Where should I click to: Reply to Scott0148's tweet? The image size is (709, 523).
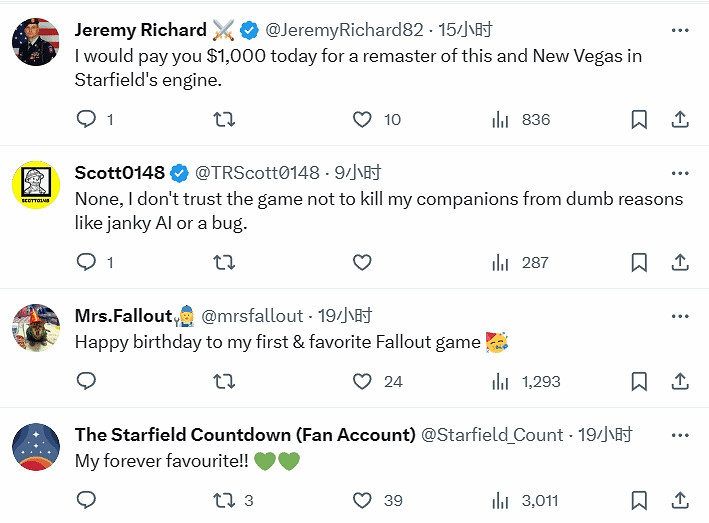[86, 262]
